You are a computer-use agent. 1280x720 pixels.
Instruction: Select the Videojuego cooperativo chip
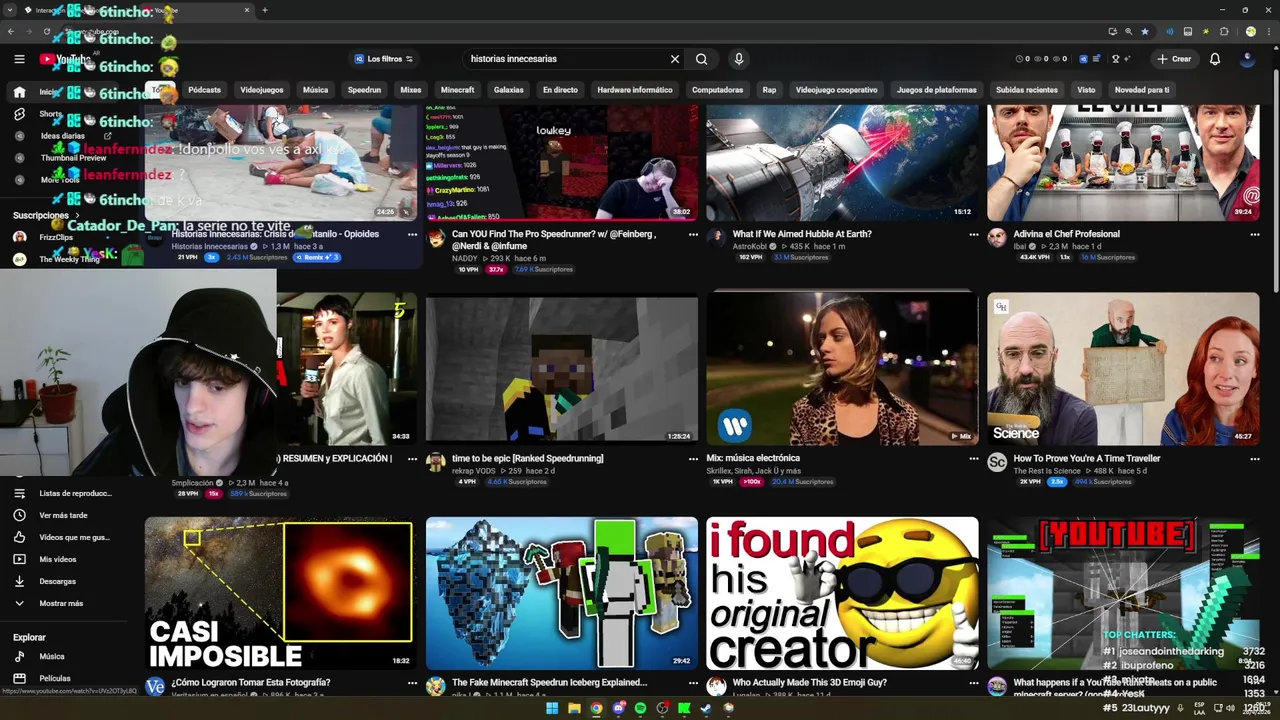click(836, 90)
